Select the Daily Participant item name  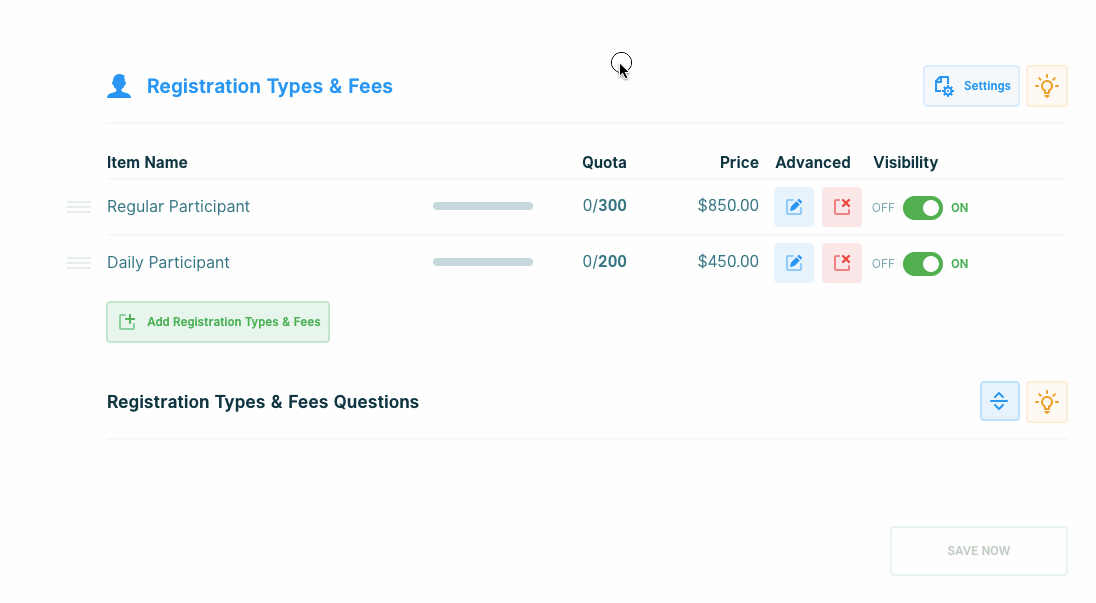(x=168, y=263)
